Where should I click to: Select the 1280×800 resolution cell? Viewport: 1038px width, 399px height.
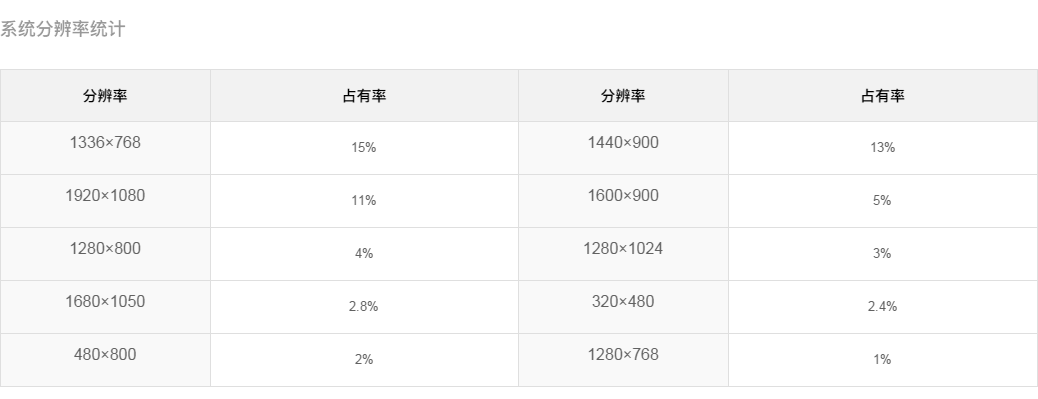click(x=105, y=254)
